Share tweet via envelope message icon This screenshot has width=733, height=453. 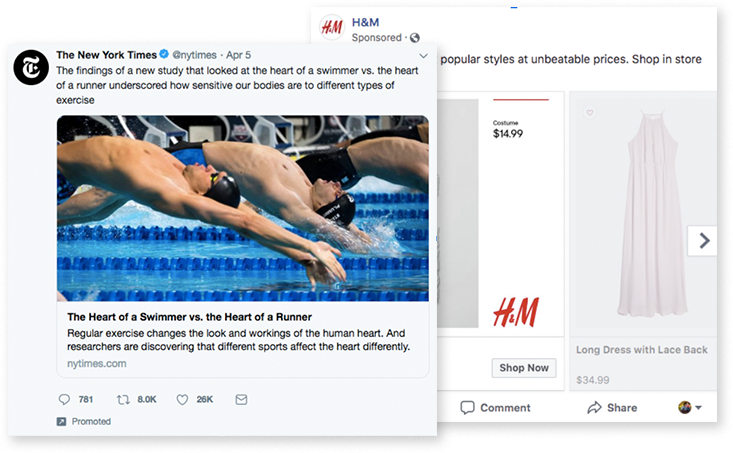(241, 399)
